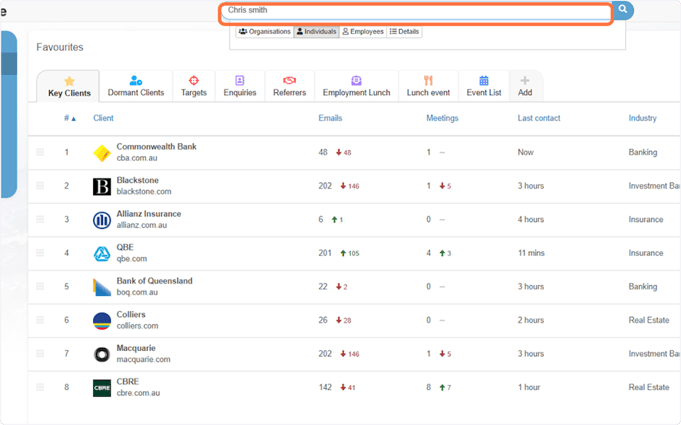The height and width of the screenshot is (425, 681).
Task: Click the macquarie.com domain text
Action: (143, 359)
